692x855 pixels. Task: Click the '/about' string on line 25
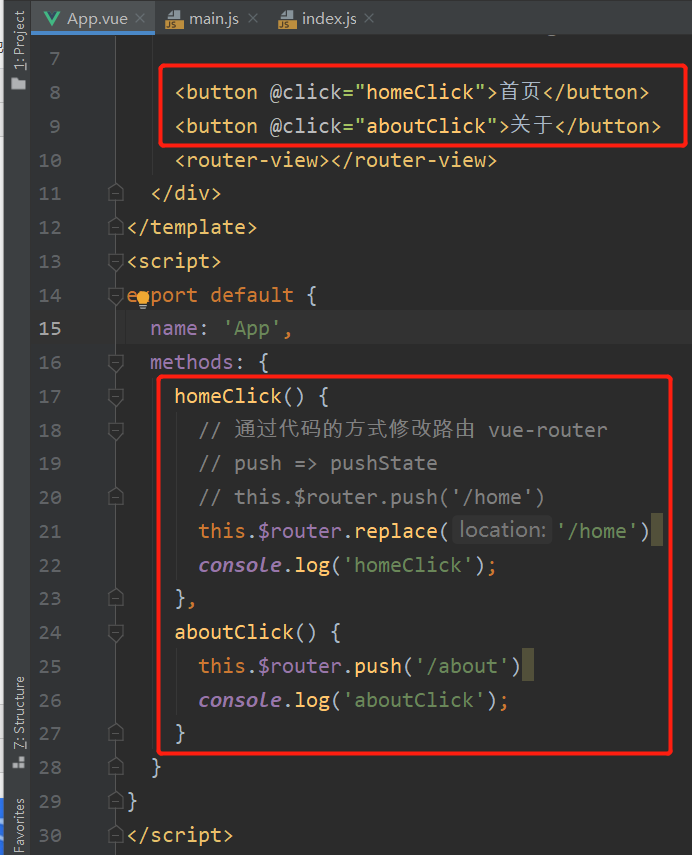(x=461, y=666)
